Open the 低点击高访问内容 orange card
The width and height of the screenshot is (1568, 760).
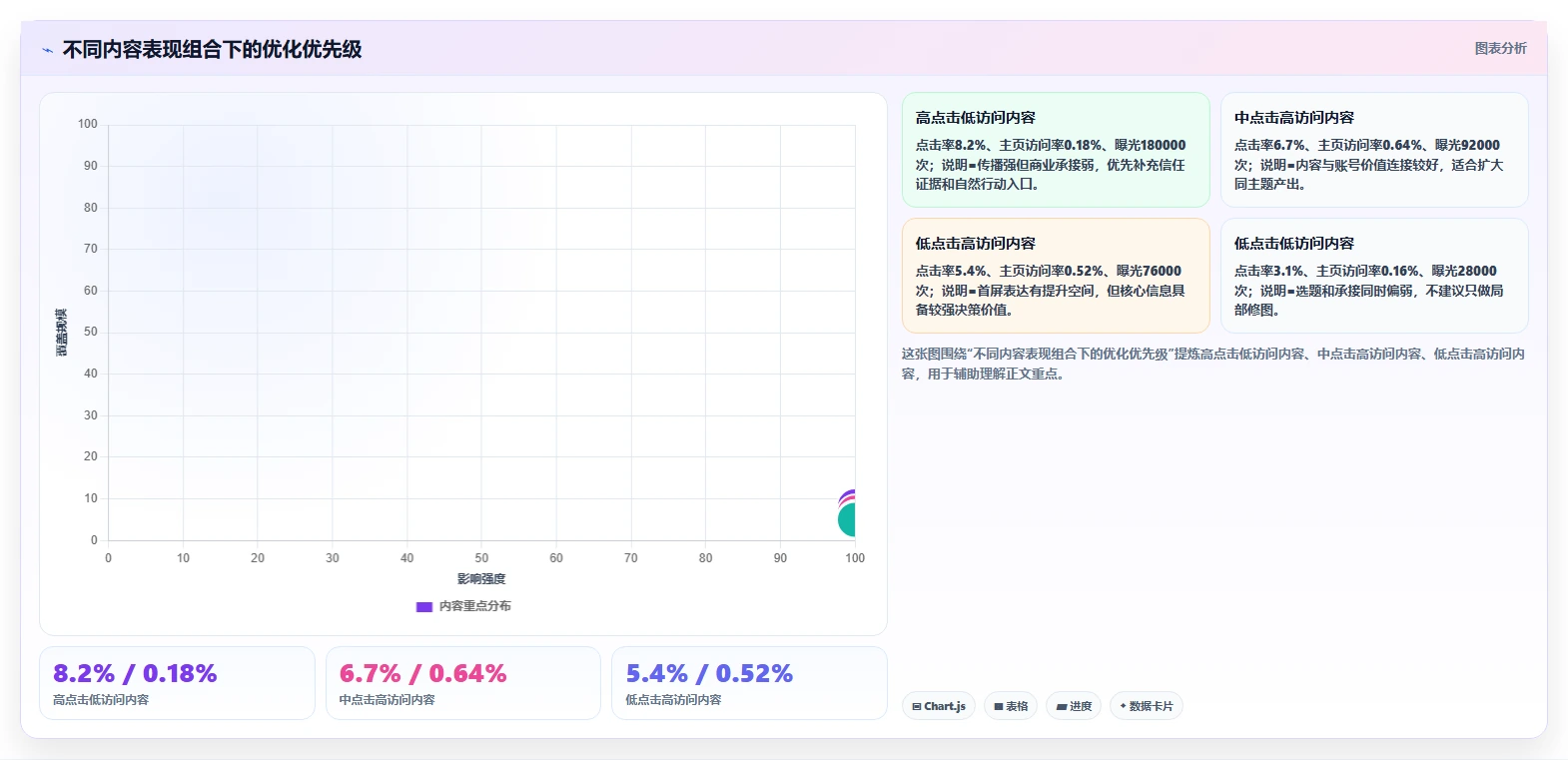1056,276
